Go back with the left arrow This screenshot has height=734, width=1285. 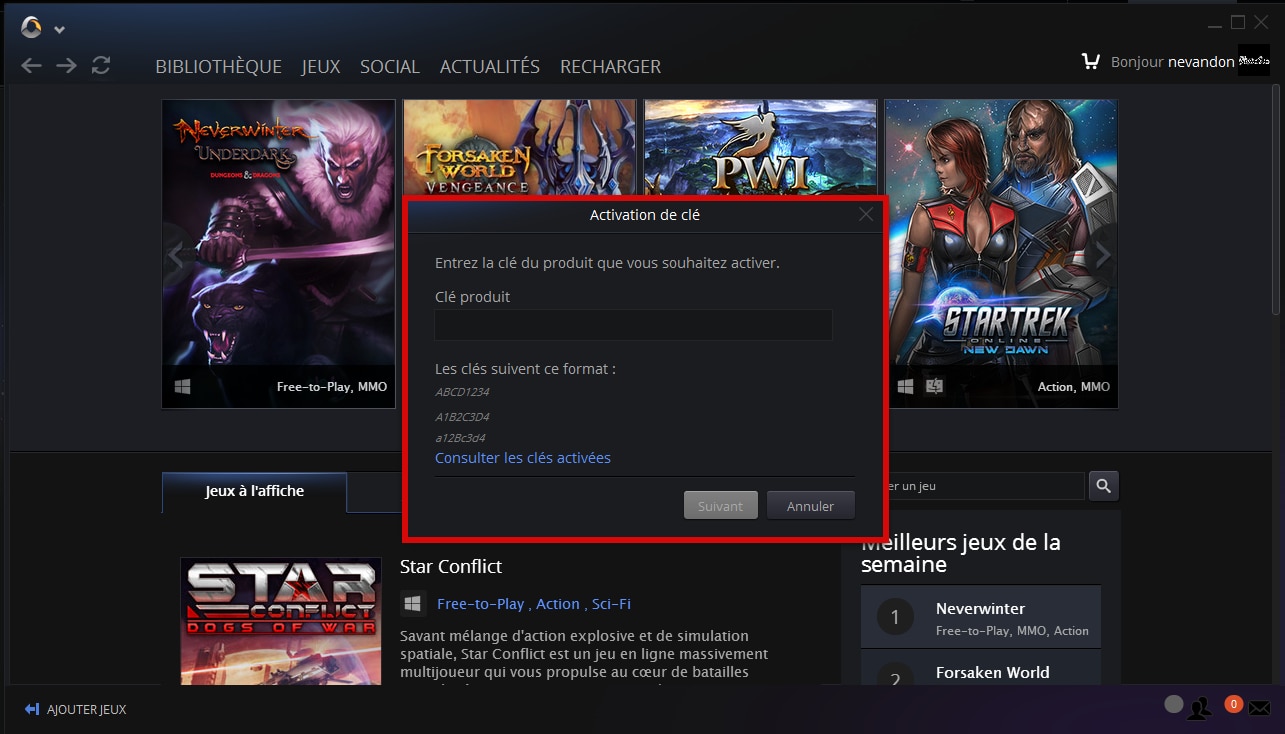pyautogui.click(x=32, y=66)
